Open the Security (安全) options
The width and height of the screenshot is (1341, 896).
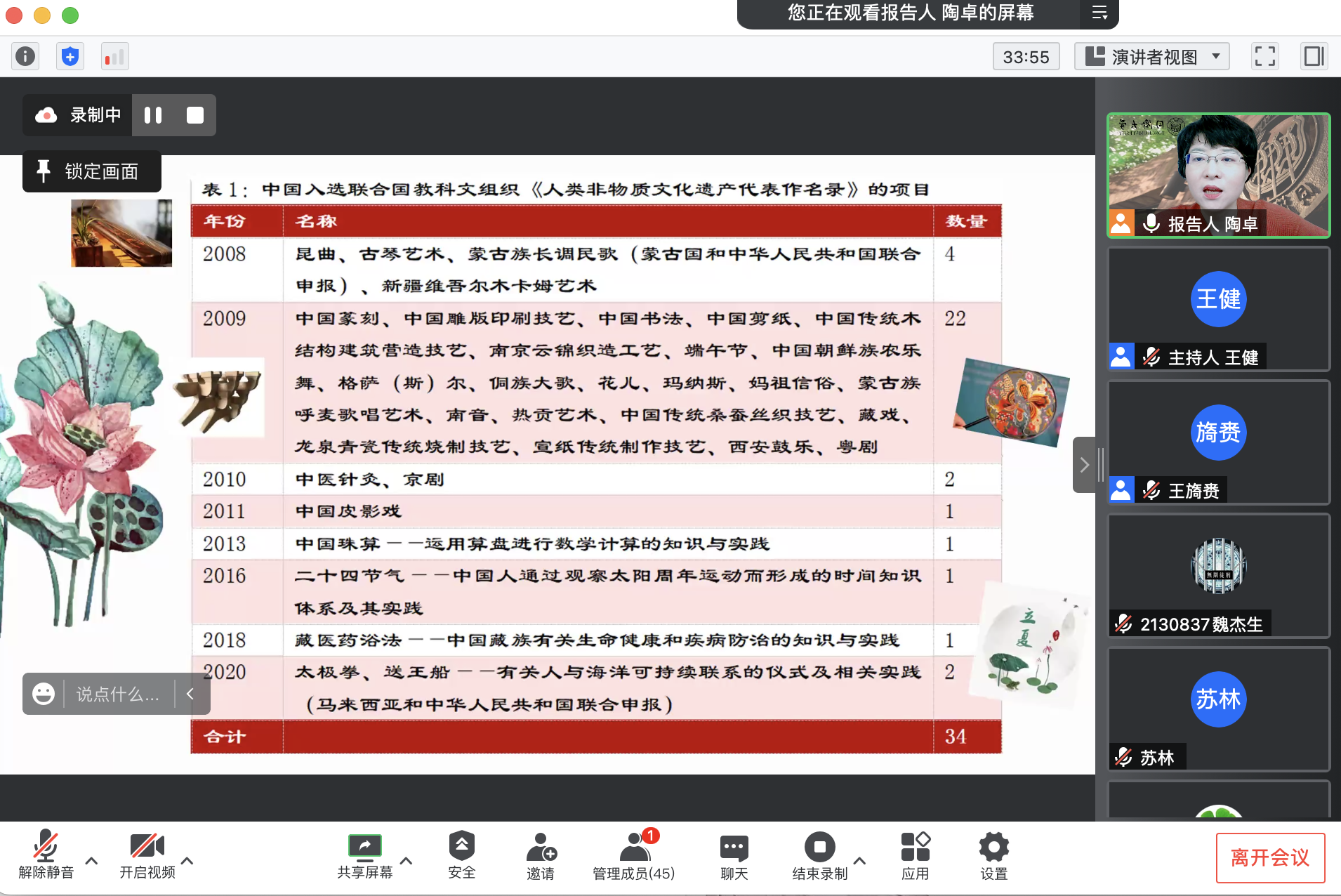point(461,855)
